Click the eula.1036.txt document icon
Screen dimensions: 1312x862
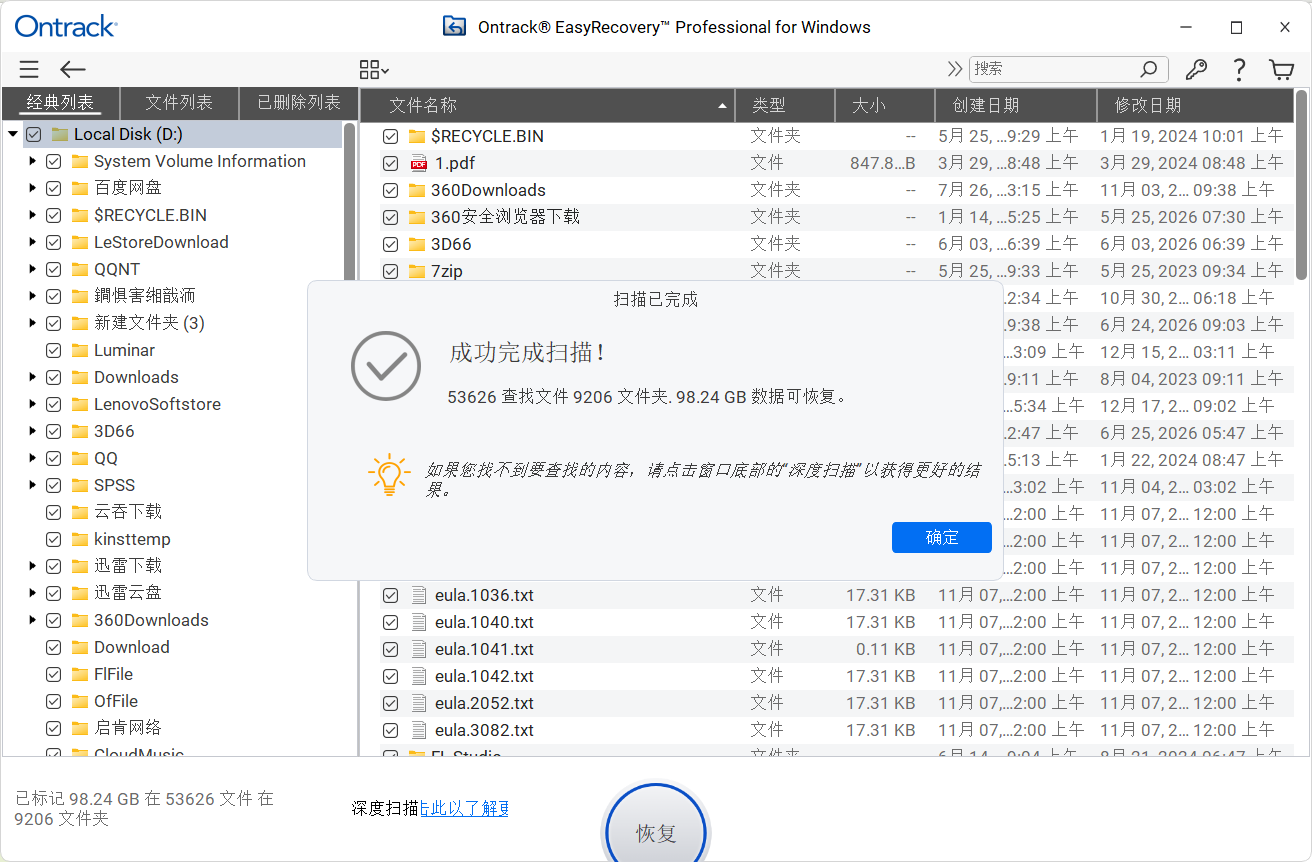tap(419, 595)
